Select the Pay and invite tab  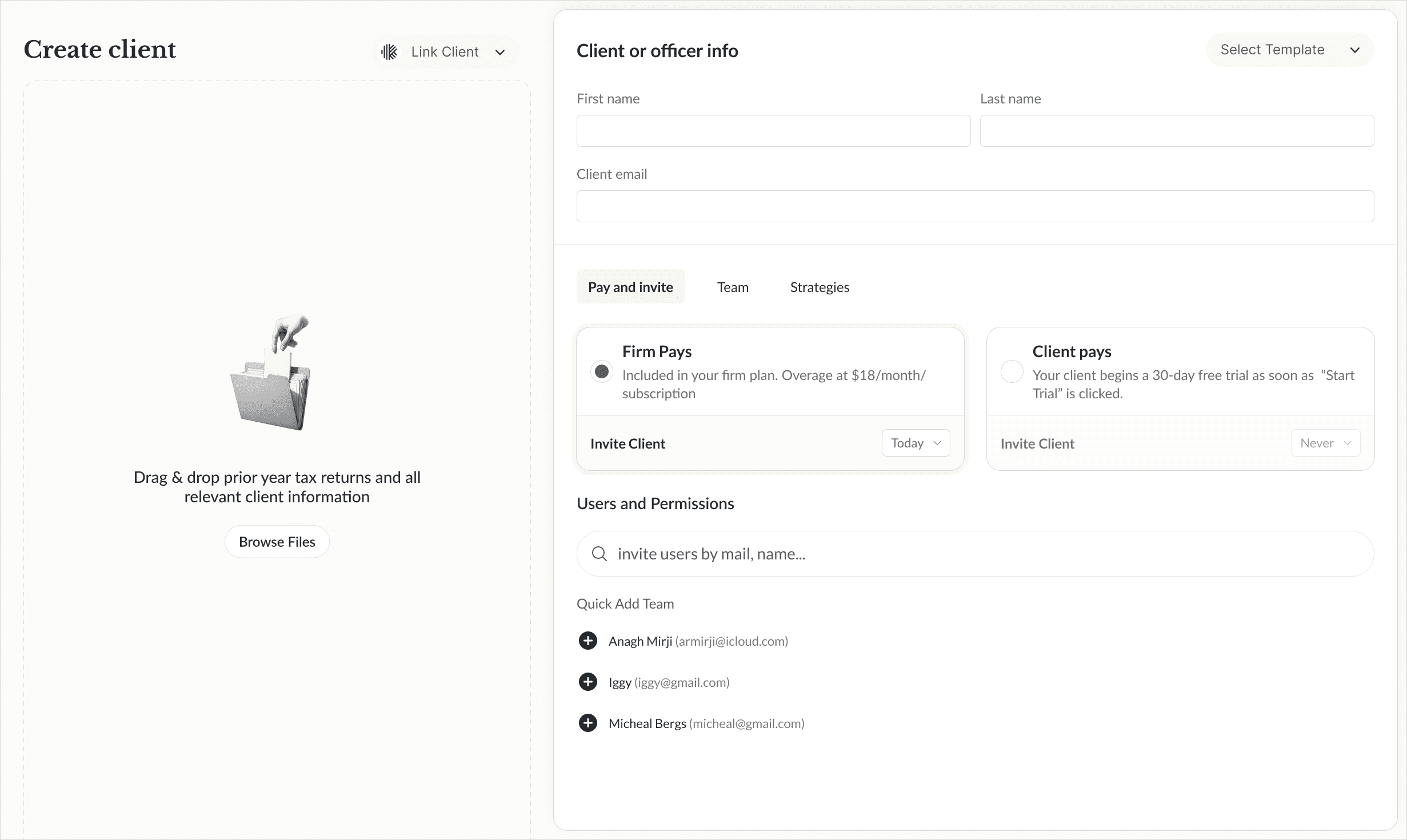tap(630, 287)
